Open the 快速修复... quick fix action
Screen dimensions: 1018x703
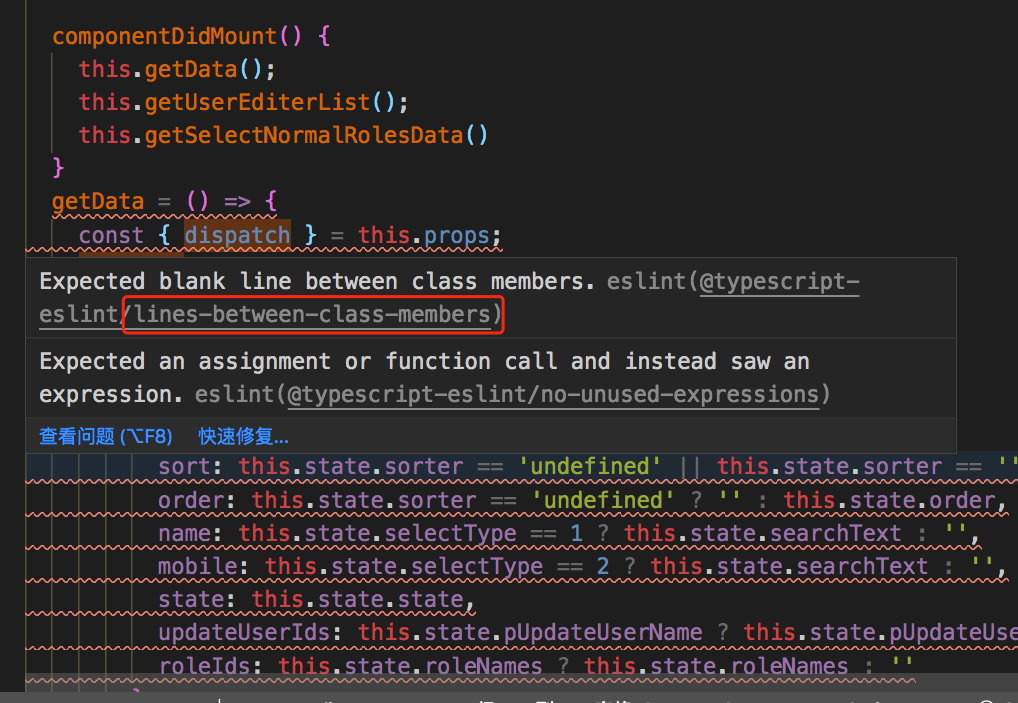[x=243, y=436]
